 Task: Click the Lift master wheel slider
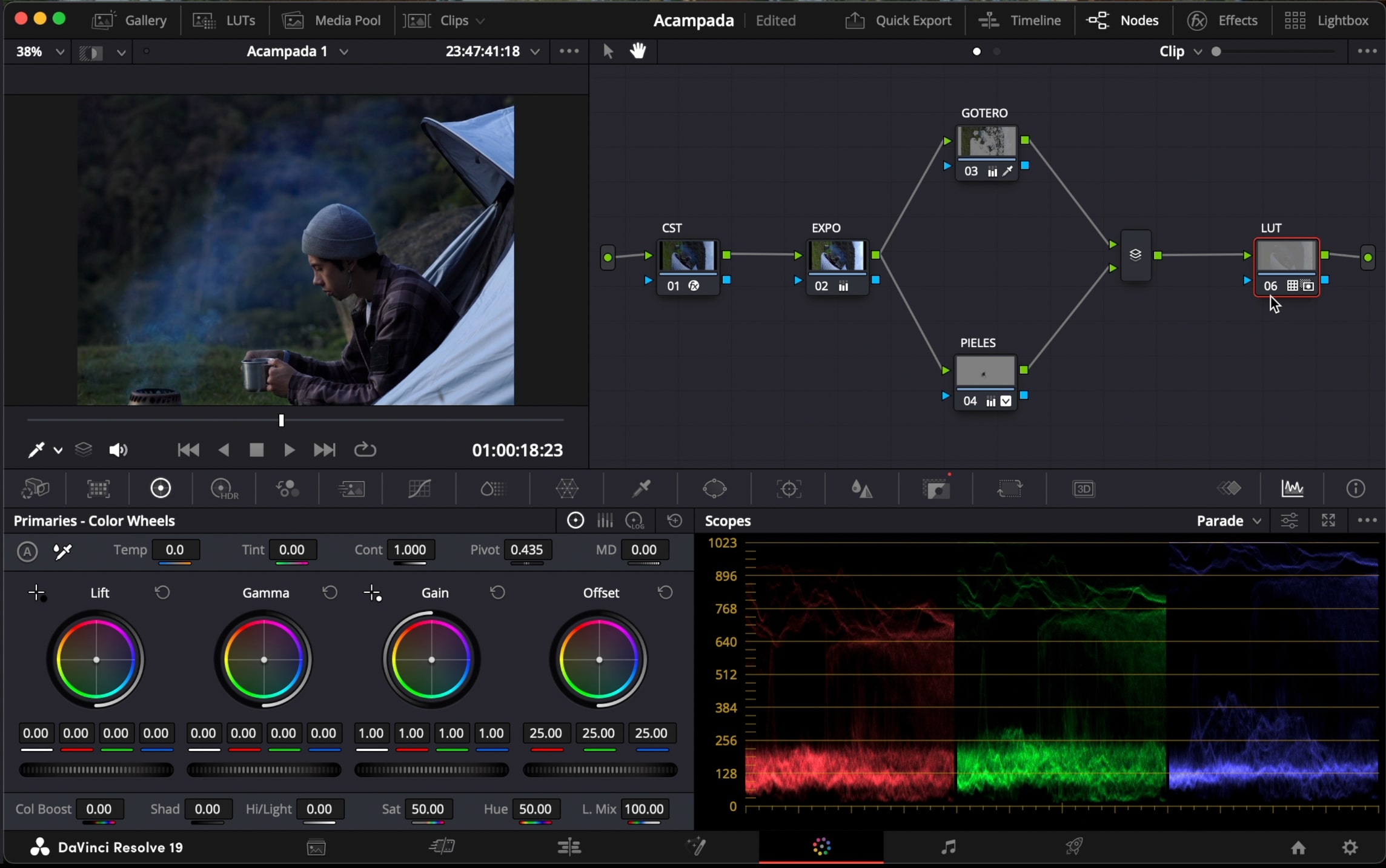[x=96, y=770]
